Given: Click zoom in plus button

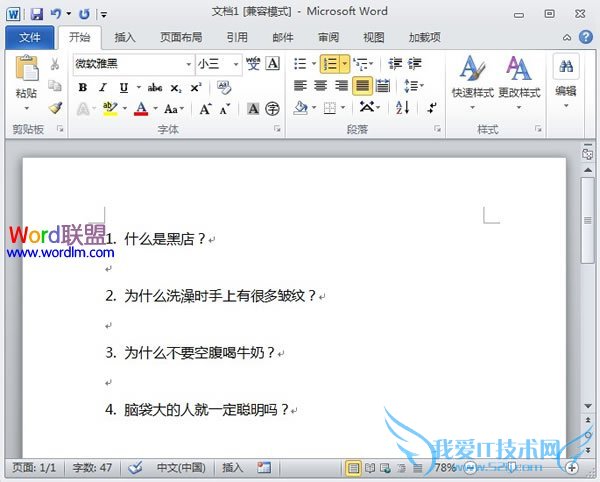Looking at the screenshot, I should coord(572,467).
